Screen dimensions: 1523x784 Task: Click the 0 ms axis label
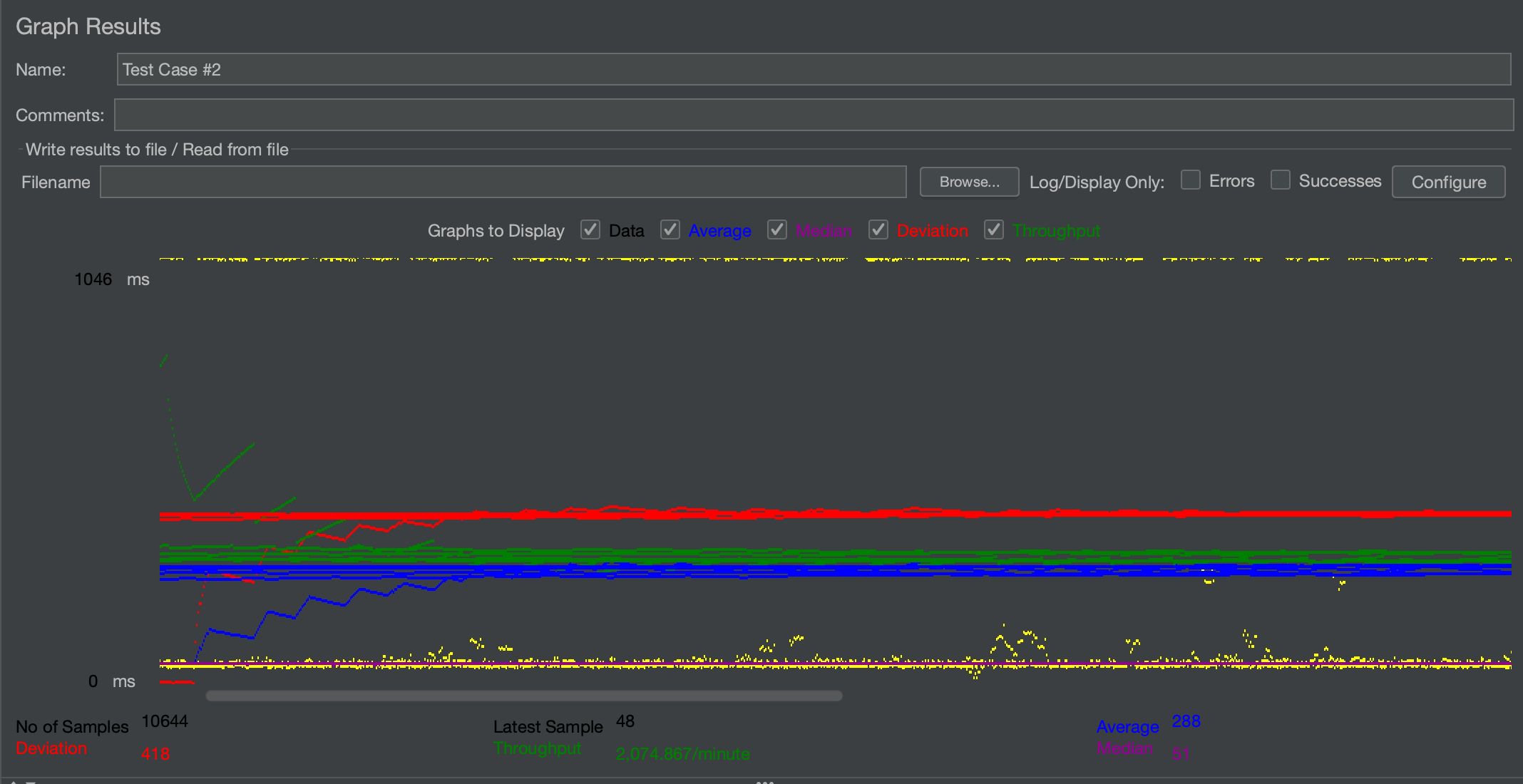(x=111, y=681)
